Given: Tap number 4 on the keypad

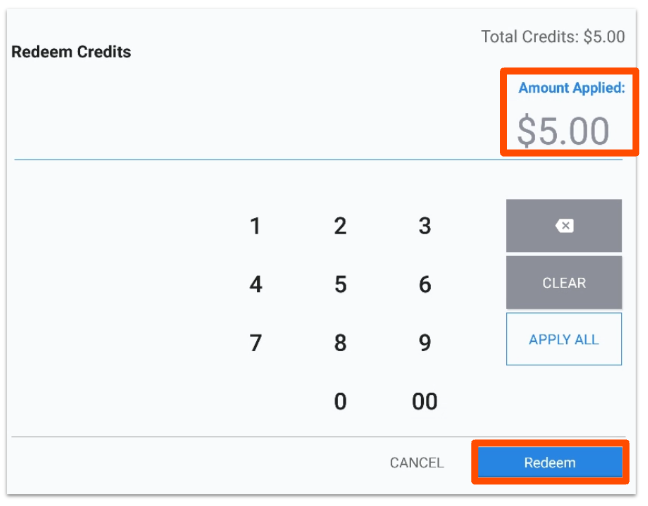Looking at the screenshot, I should click(256, 285).
